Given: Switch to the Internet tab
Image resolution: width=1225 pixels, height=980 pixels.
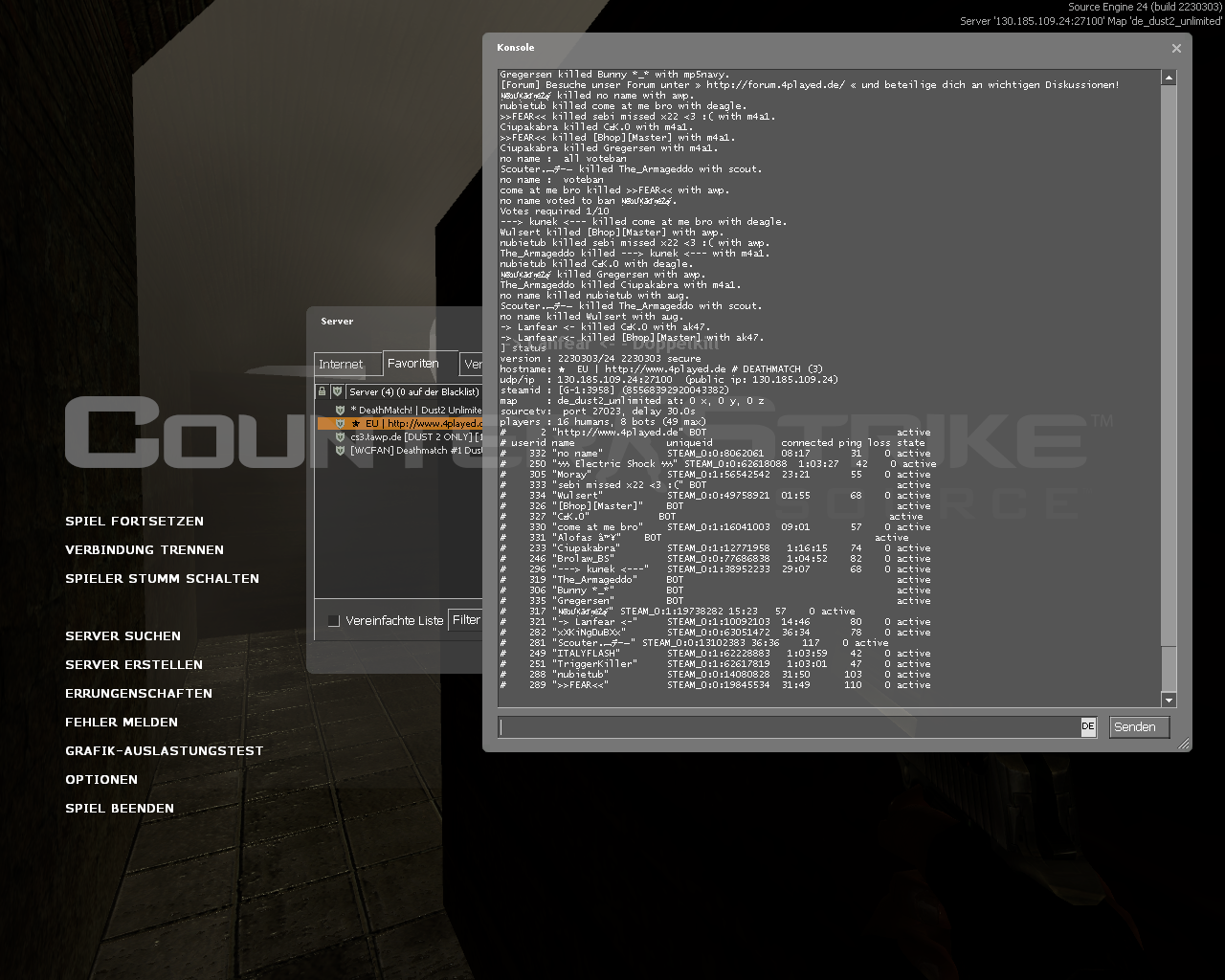Looking at the screenshot, I should pyautogui.click(x=342, y=365).
